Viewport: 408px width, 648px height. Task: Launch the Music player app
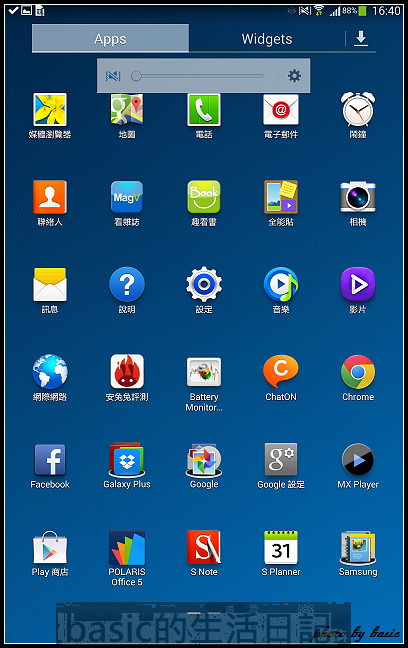coord(281,285)
